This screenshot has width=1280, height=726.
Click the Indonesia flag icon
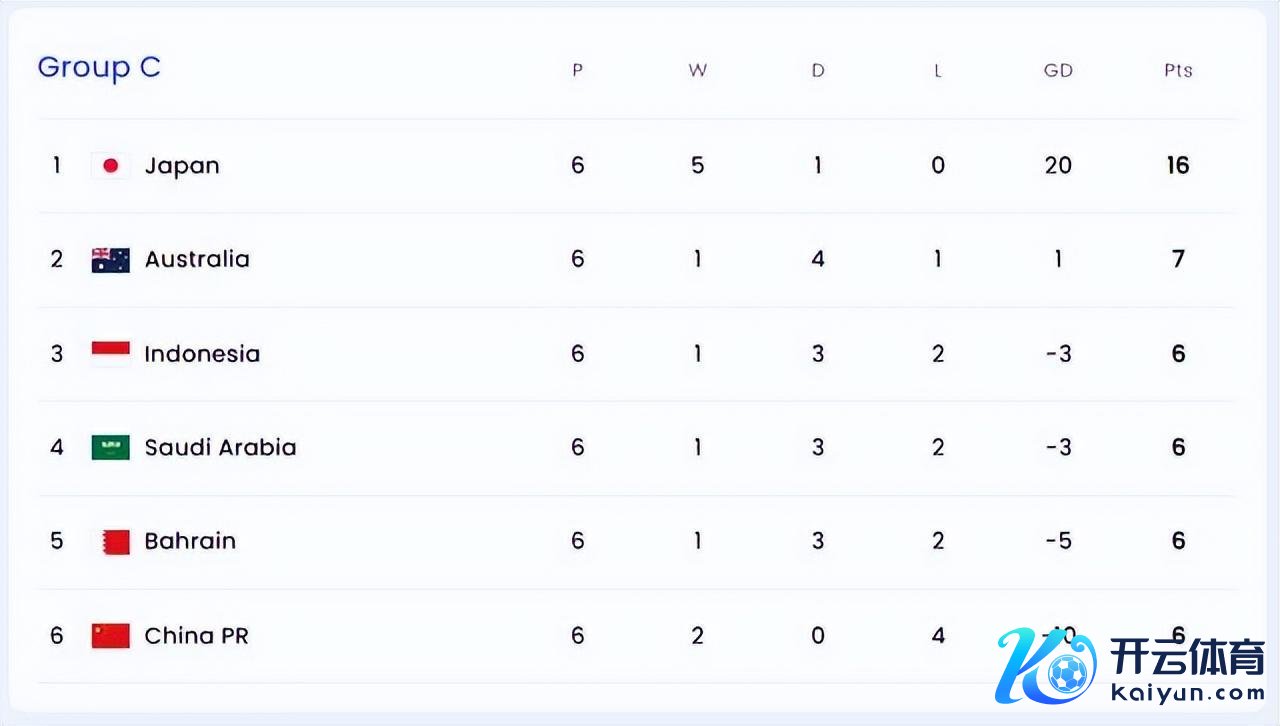pyautogui.click(x=111, y=353)
